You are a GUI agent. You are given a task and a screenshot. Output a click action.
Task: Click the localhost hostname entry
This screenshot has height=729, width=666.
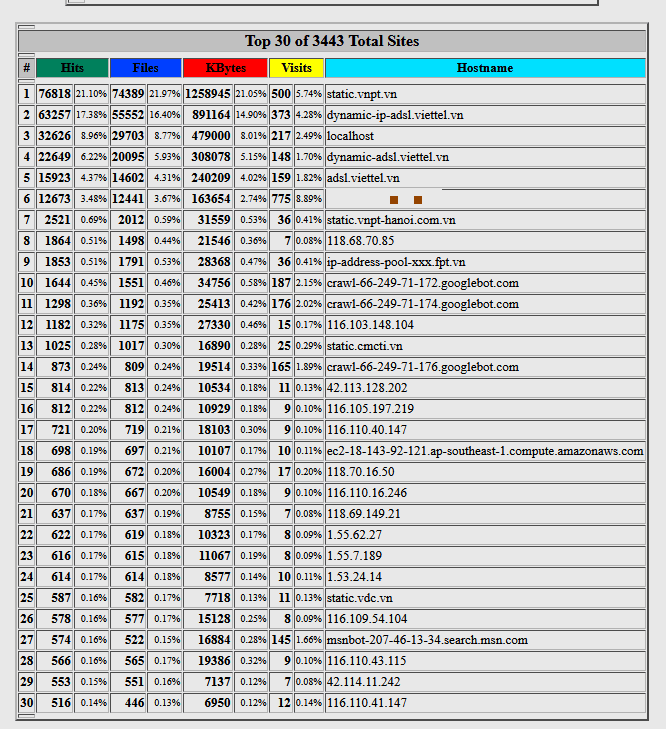pos(351,136)
